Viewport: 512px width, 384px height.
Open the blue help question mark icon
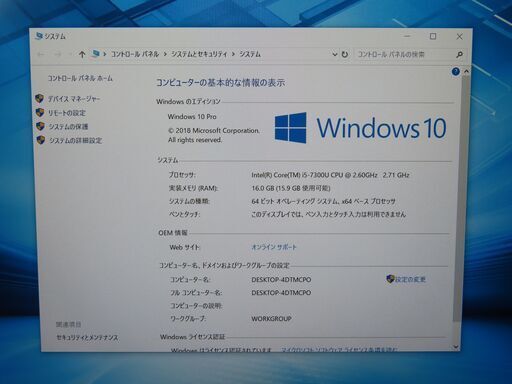pos(455,71)
